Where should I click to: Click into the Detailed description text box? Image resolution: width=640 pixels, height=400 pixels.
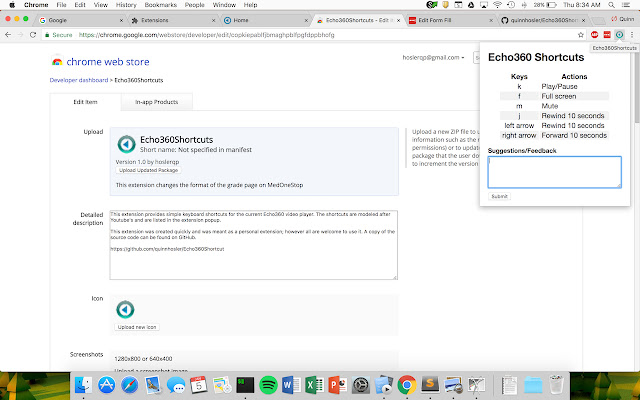click(253, 245)
